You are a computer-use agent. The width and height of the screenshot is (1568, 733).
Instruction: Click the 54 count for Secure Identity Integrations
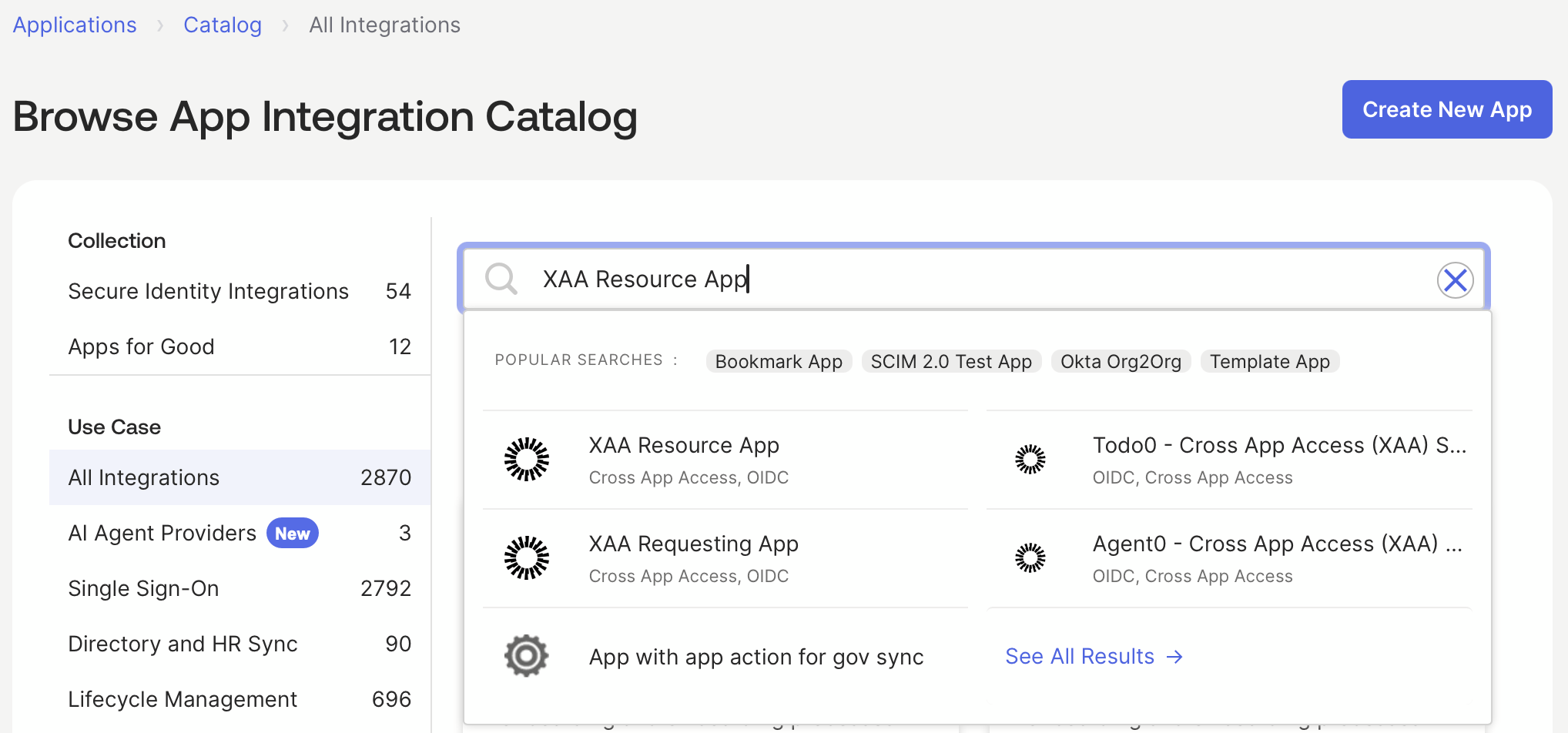(398, 291)
